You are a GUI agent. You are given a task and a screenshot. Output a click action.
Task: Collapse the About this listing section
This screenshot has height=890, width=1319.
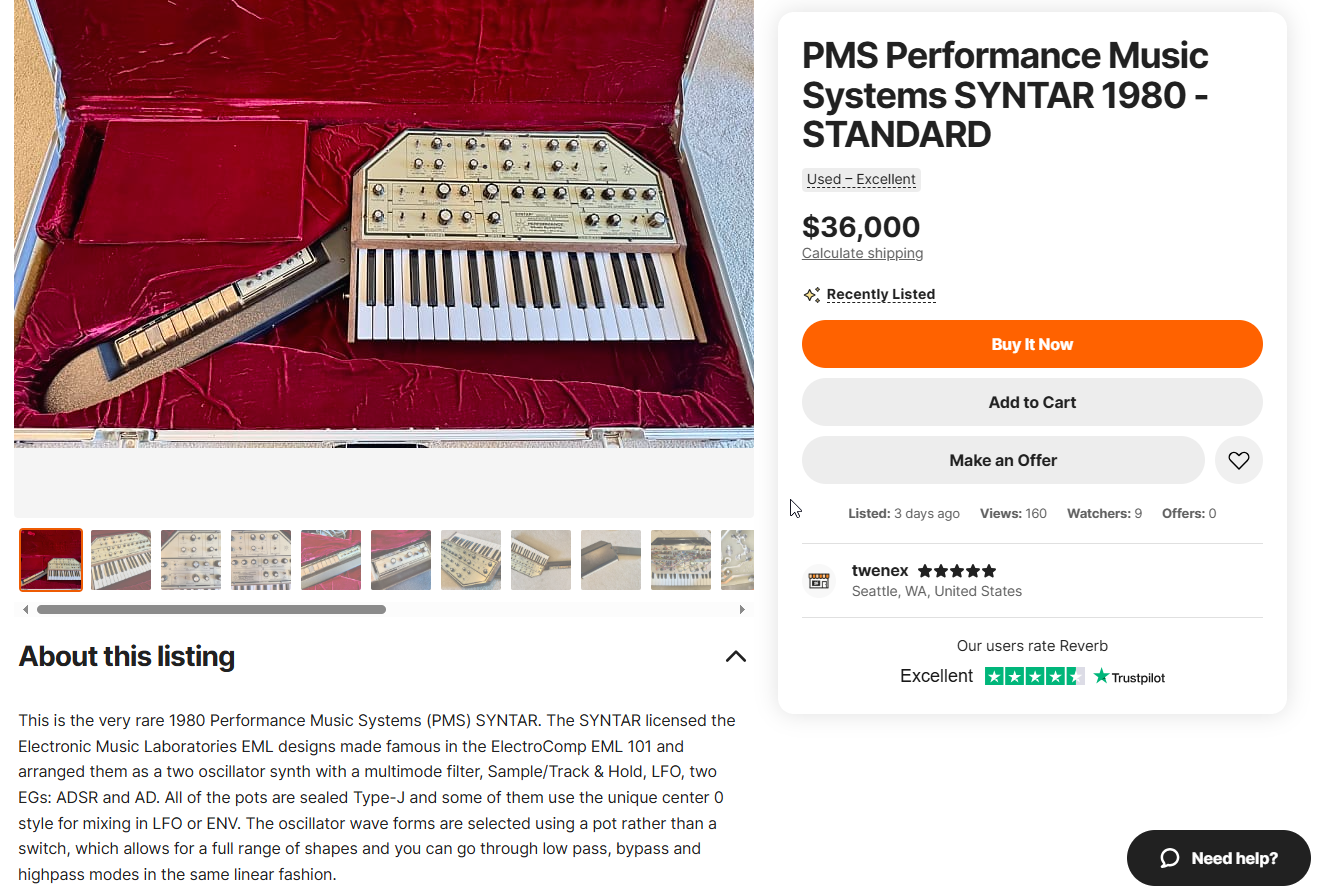tap(735, 657)
